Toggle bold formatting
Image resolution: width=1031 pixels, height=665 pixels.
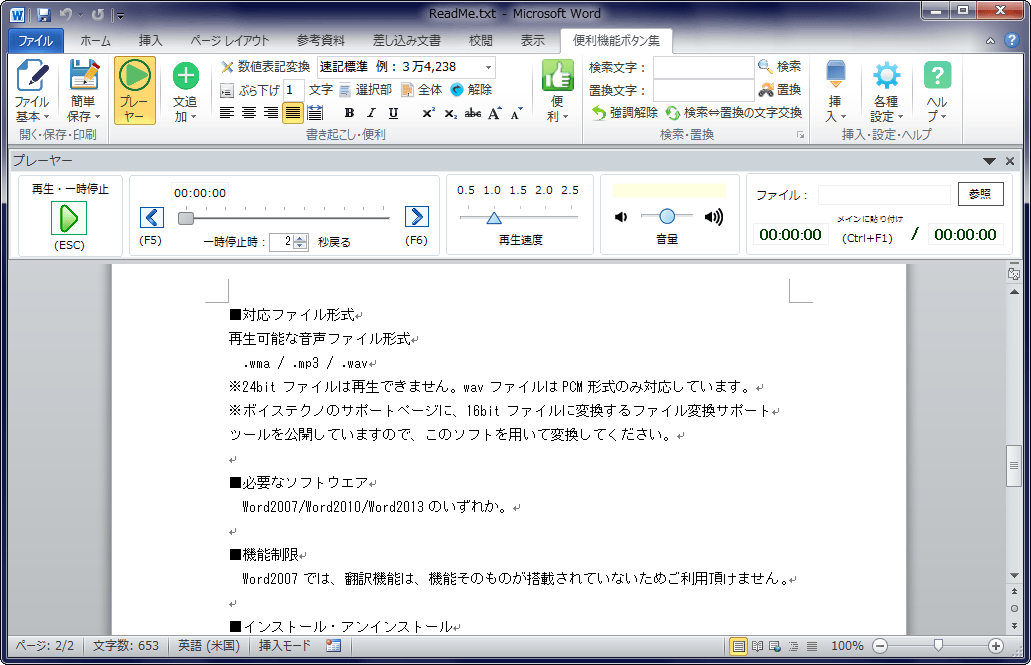(x=349, y=113)
